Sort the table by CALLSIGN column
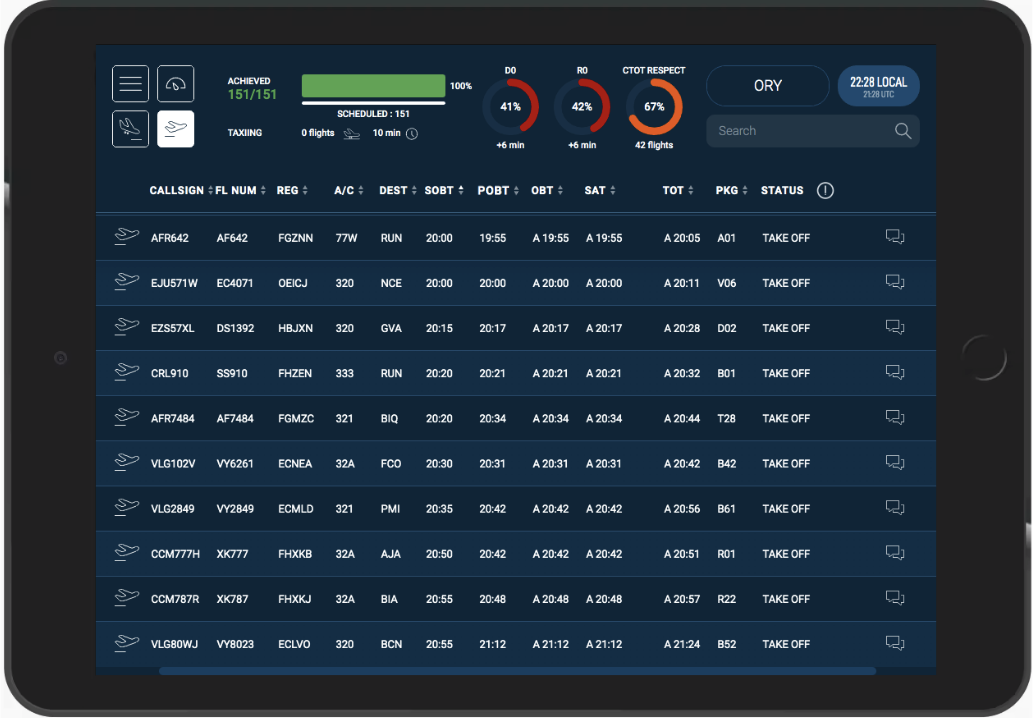The width and height of the screenshot is (1035, 718). [180, 190]
